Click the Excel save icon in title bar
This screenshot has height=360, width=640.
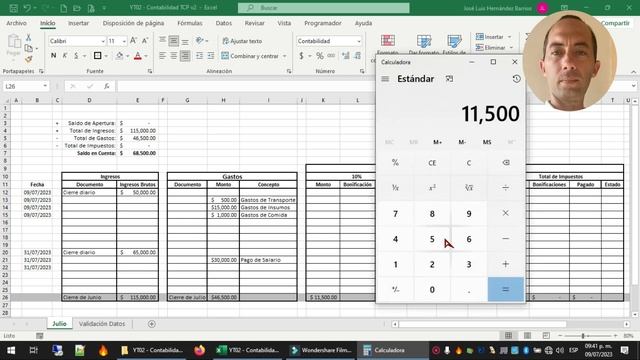[x=13, y=8]
